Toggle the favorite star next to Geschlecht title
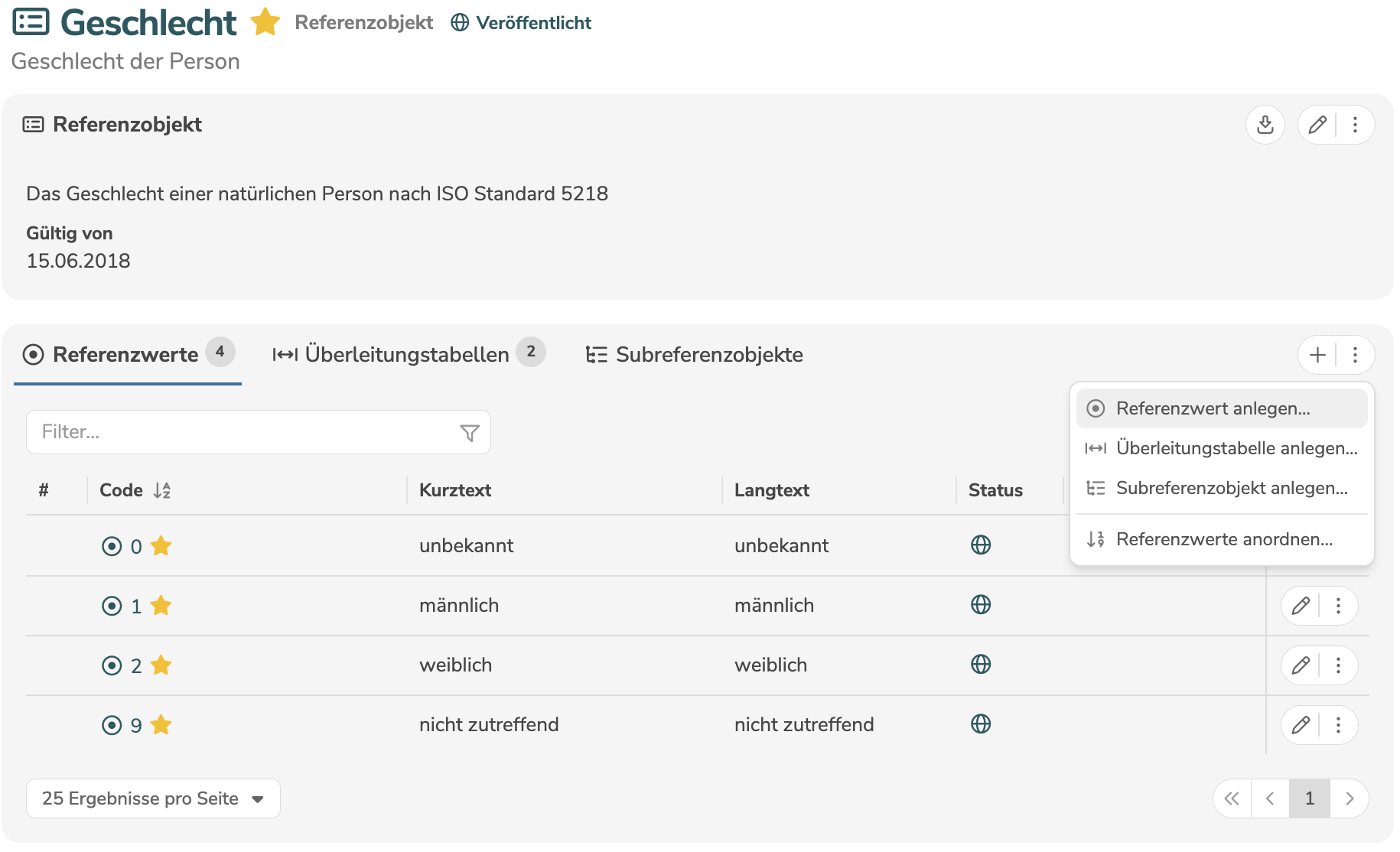 pos(265,22)
